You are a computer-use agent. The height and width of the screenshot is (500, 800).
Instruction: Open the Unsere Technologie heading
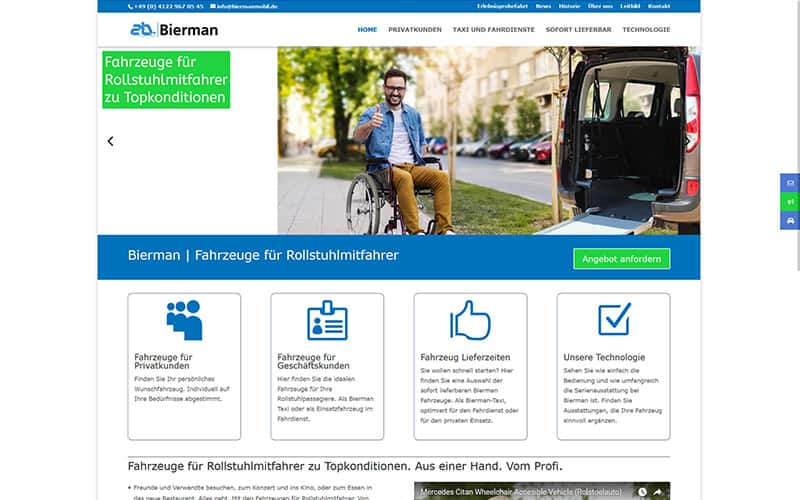click(x=604, y=357)
